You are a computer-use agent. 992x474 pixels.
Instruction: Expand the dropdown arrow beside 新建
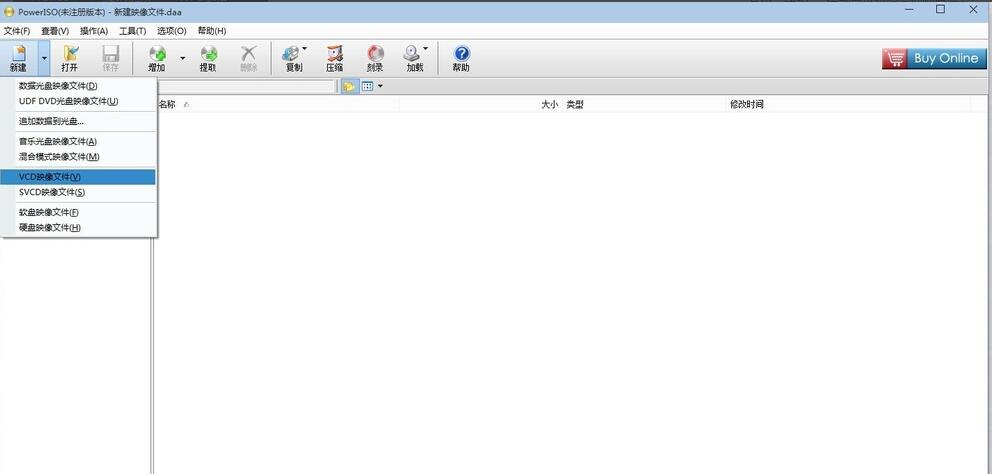44,58
